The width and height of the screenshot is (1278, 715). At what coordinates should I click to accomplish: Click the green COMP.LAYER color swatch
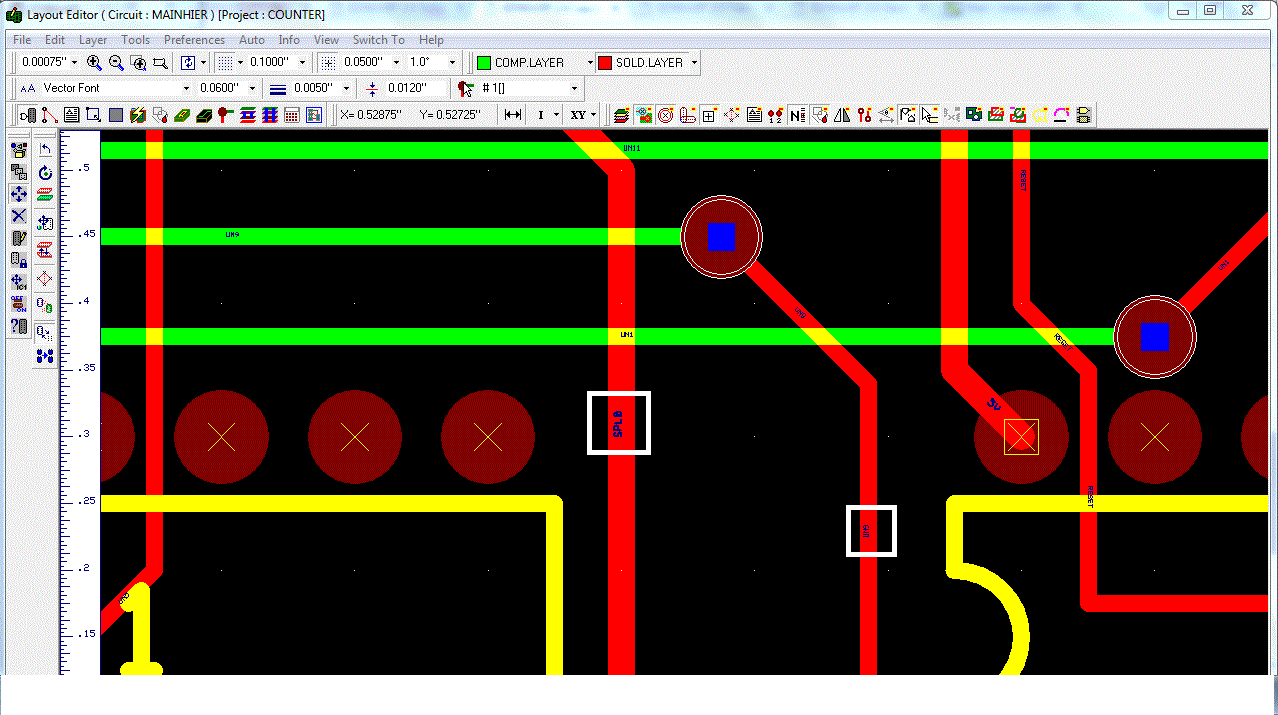pos(483,62)
